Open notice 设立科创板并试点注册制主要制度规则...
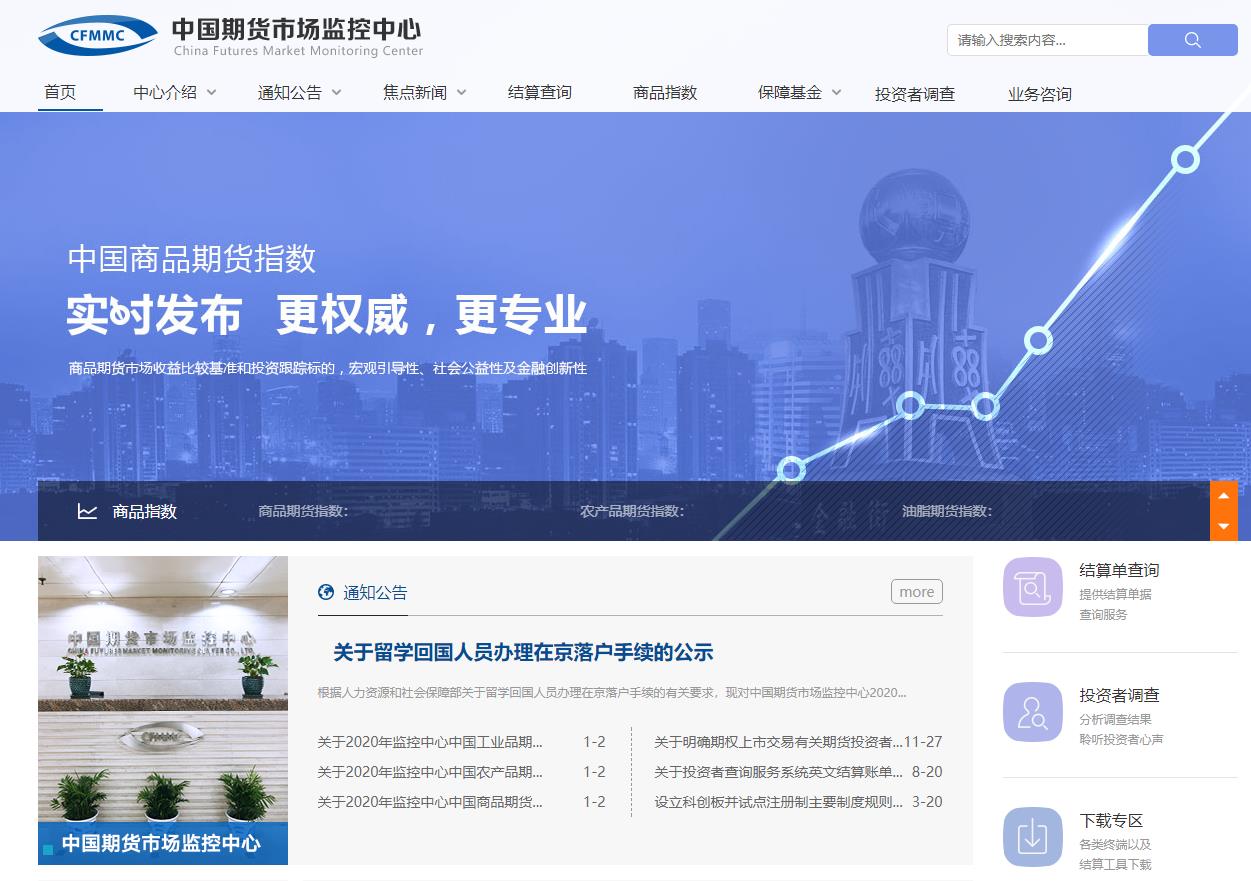Viewport: 1251px width, 881px height. point(779,802)
